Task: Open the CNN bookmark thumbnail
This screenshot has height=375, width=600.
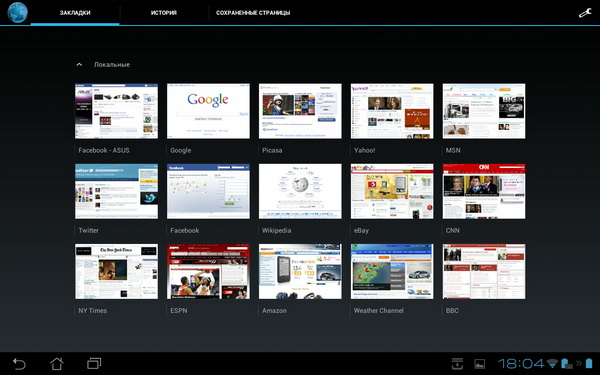Action: [x=484, y=191]
